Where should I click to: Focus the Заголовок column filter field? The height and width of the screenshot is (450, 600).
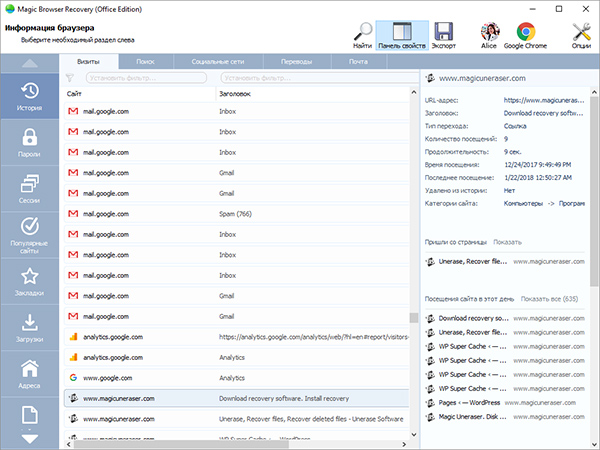tap(320, 78)
